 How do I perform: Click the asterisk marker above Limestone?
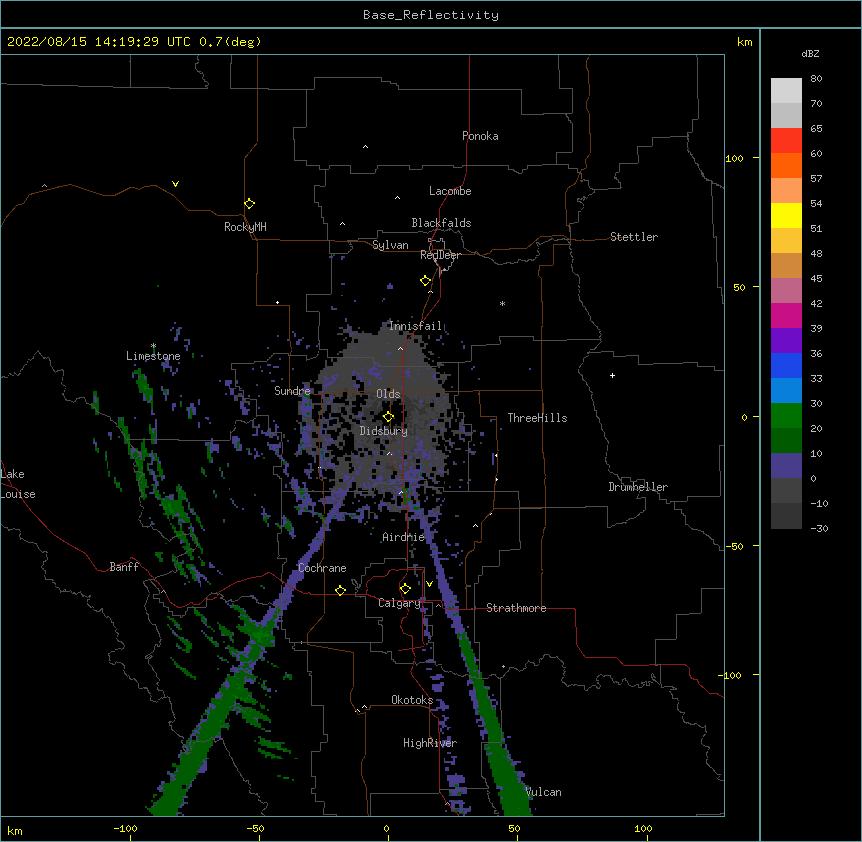point(153,346)
